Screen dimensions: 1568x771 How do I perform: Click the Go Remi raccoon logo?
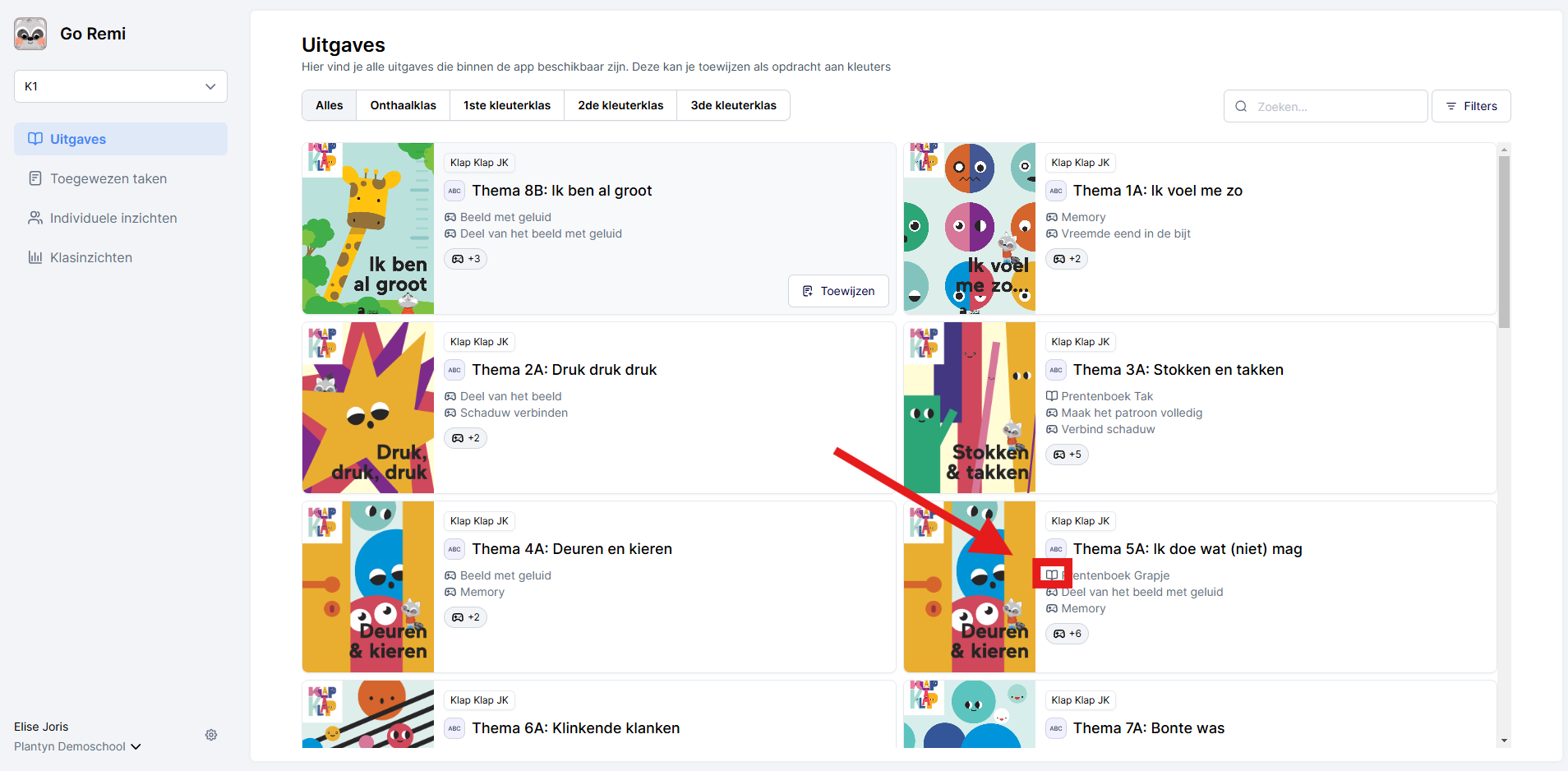pos(30,34)
